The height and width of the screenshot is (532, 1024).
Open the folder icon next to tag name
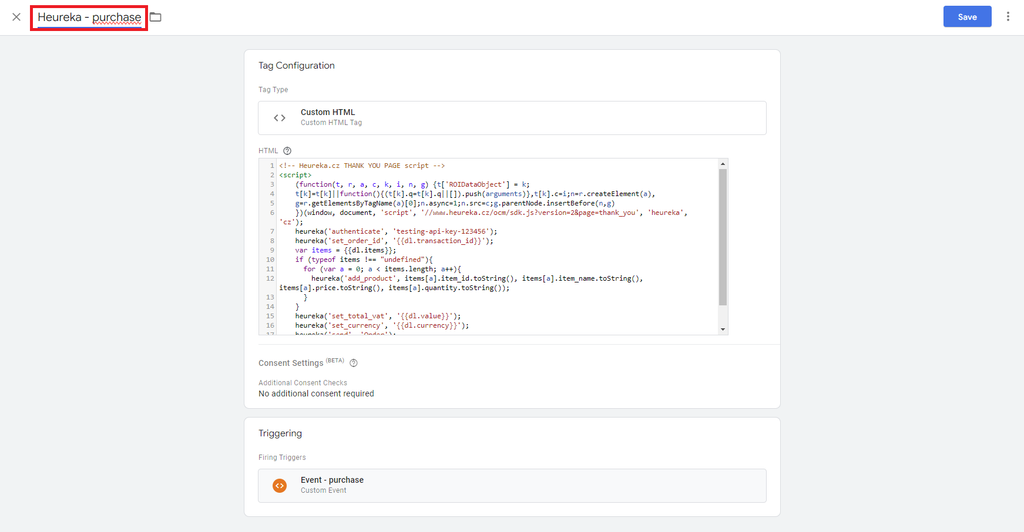155,17
